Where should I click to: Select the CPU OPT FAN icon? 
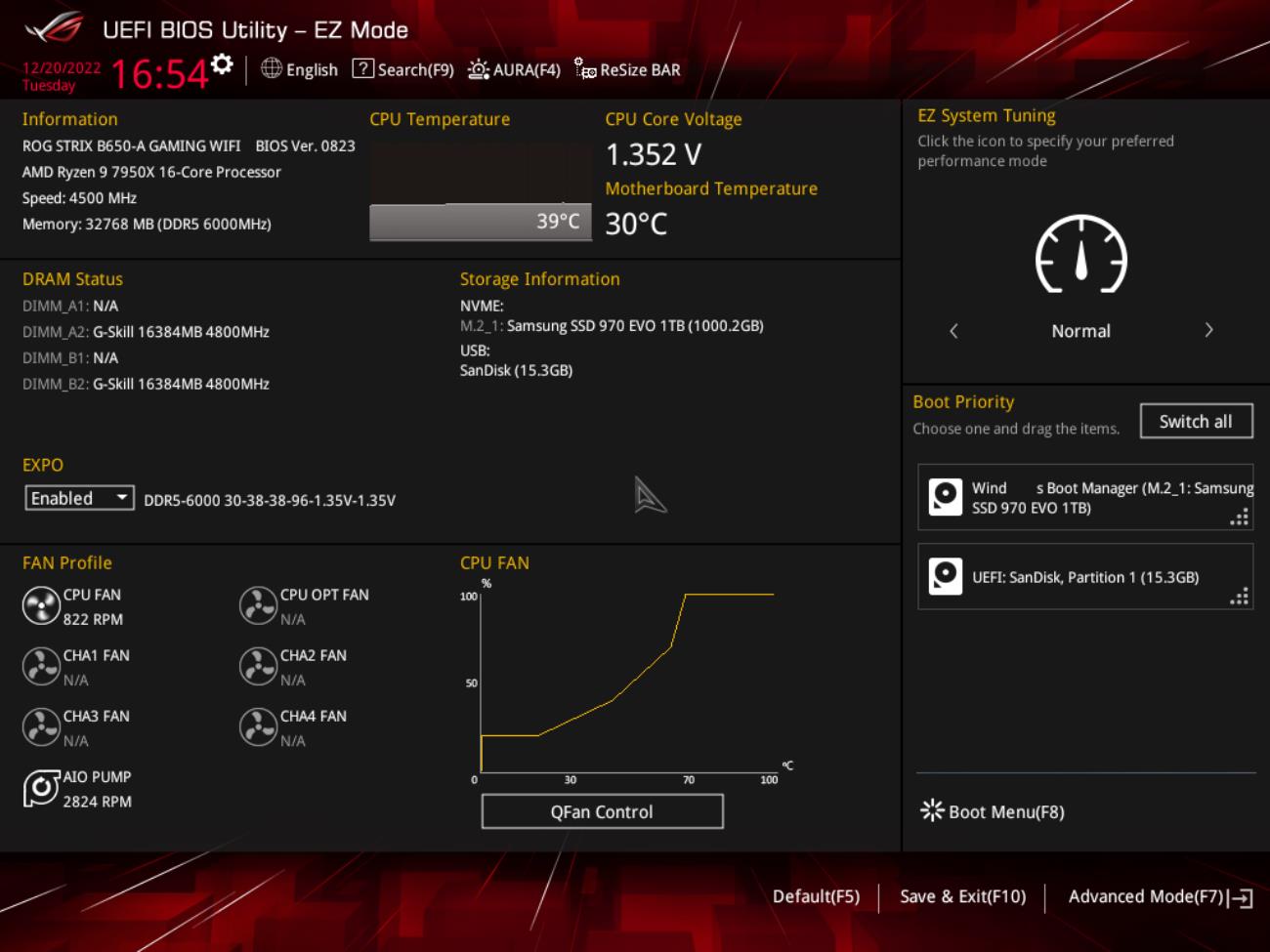tap(258, 606)
